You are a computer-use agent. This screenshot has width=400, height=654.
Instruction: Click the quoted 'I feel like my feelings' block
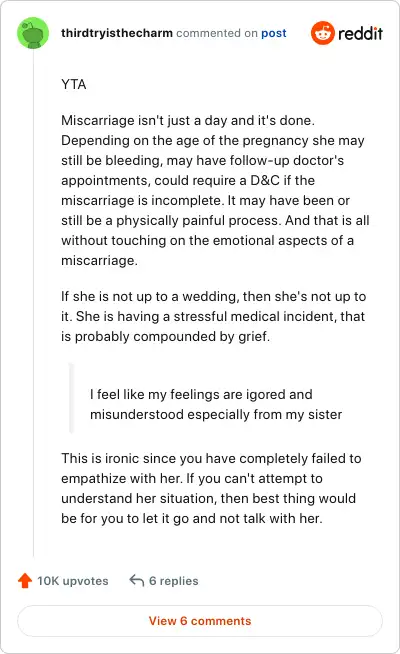[216, 404]
